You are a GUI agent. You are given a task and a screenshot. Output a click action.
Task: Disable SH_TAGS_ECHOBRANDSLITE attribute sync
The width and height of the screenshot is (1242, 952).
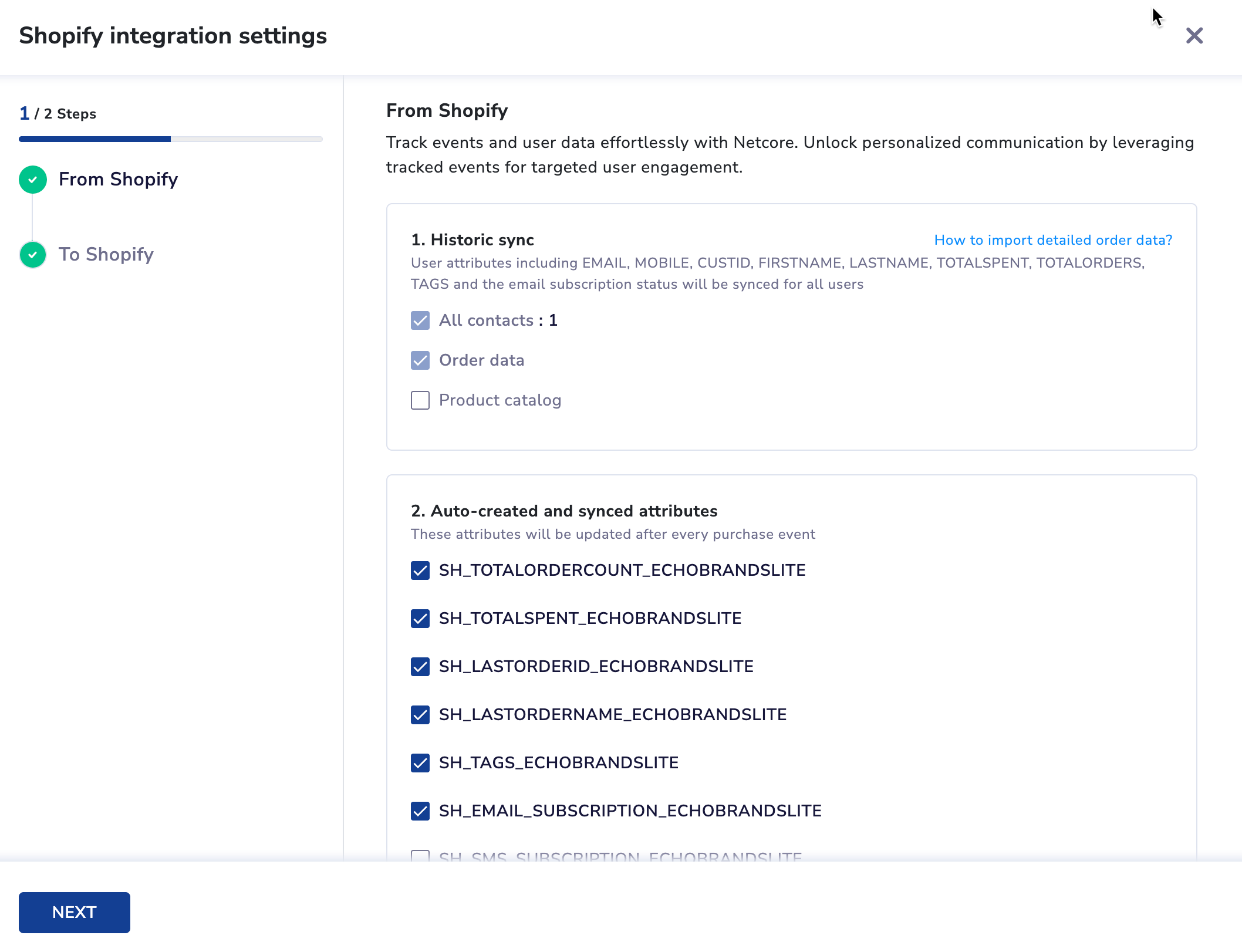point(420,763)
